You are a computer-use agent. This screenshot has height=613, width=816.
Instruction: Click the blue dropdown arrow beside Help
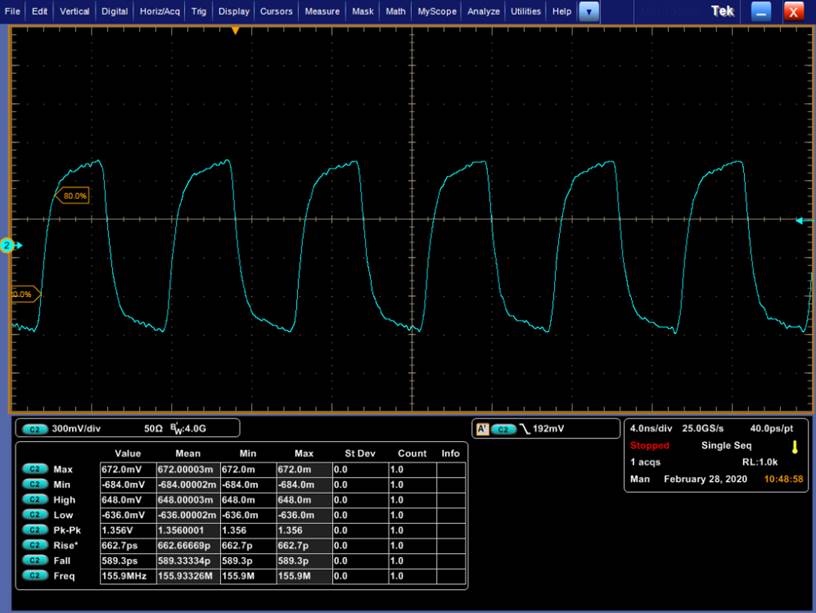coord(589,11)
